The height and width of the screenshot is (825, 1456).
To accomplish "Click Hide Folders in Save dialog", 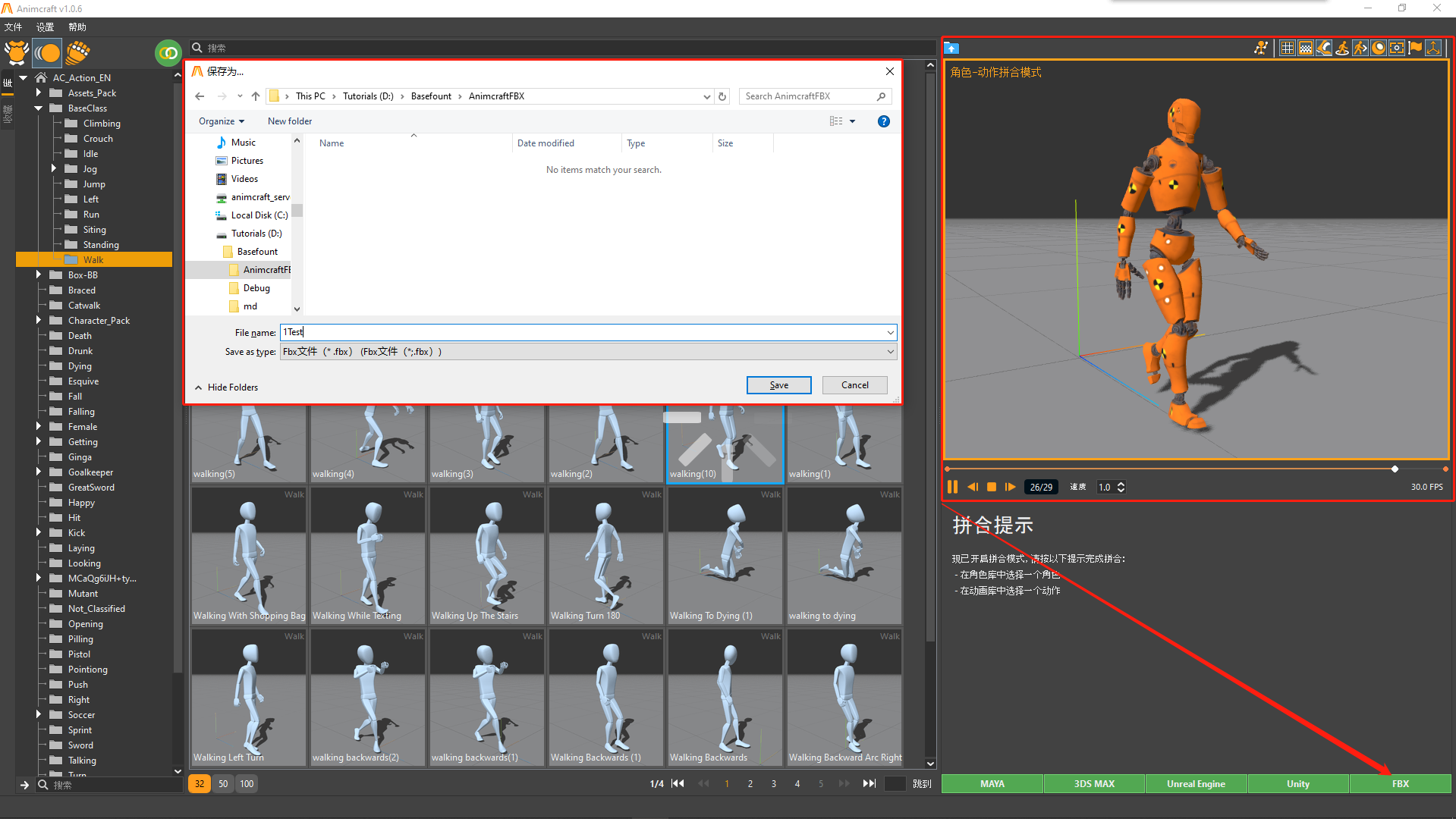I will click(x=226, y=387).
